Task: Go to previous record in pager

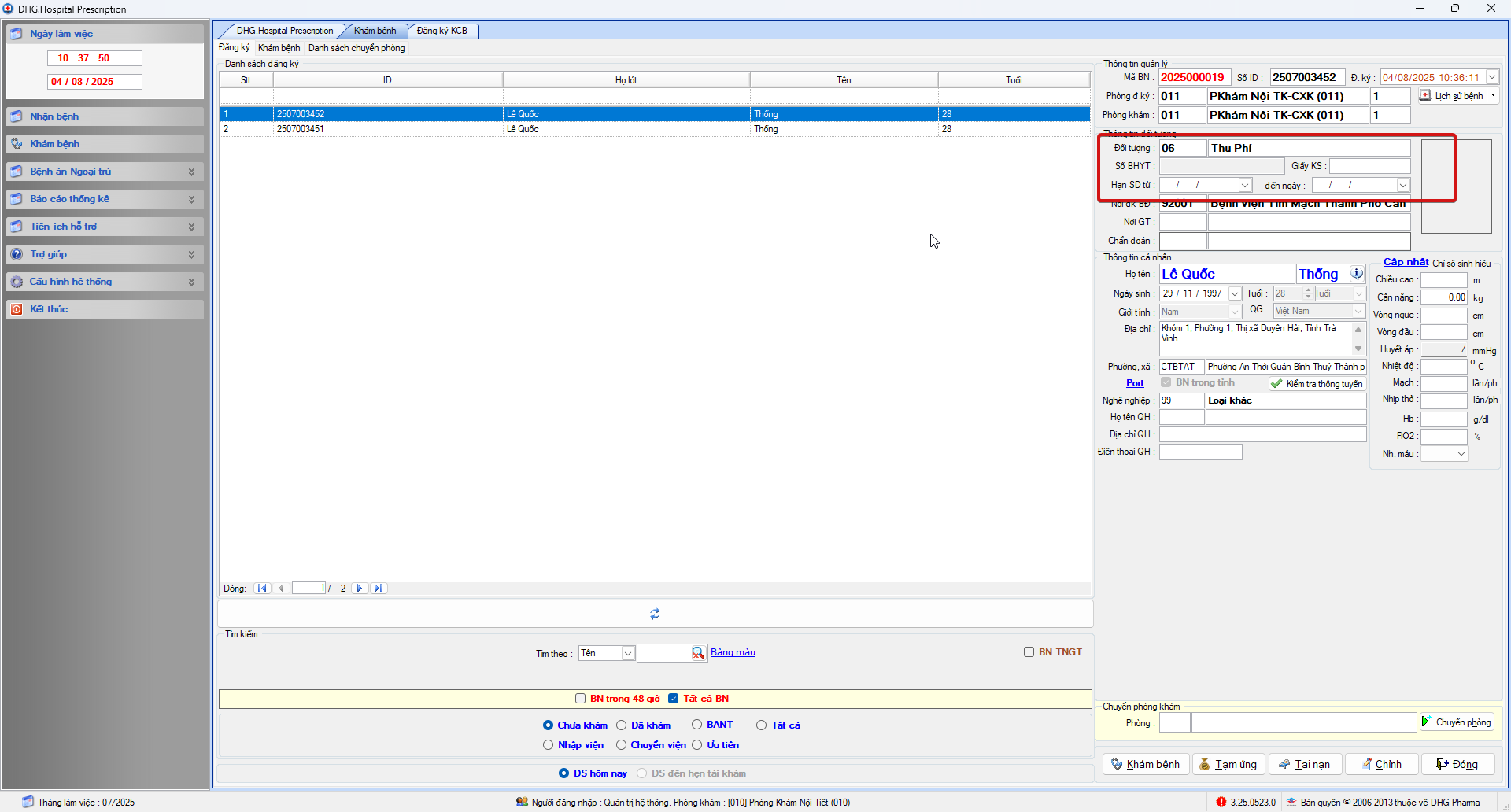Action: pyautogui.click(x=281, y=589)
